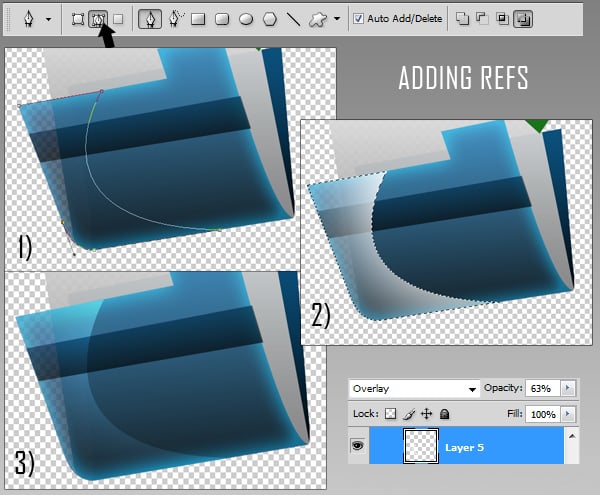Choose the Custom Shape tool
This screenshot has height=495, width=600.
318,18
